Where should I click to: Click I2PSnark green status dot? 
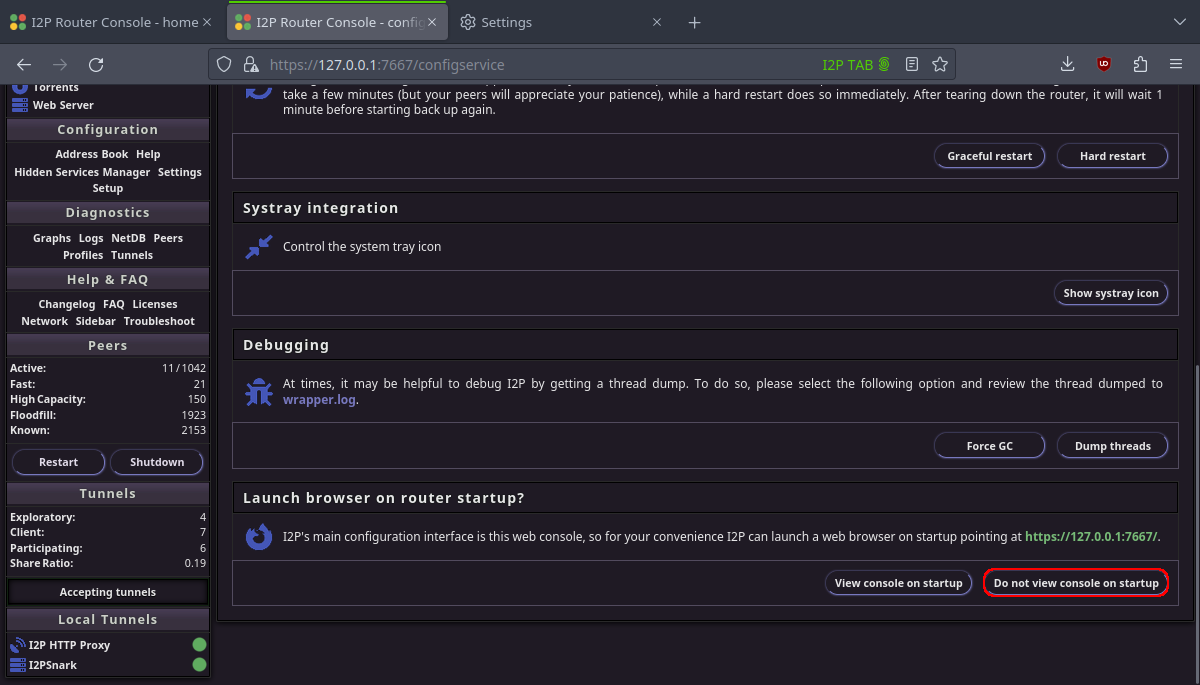tap(199, 665)
